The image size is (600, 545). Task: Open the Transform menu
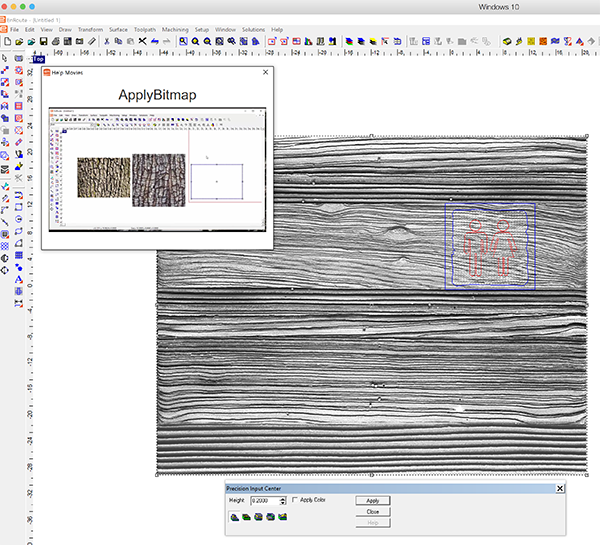90,29
